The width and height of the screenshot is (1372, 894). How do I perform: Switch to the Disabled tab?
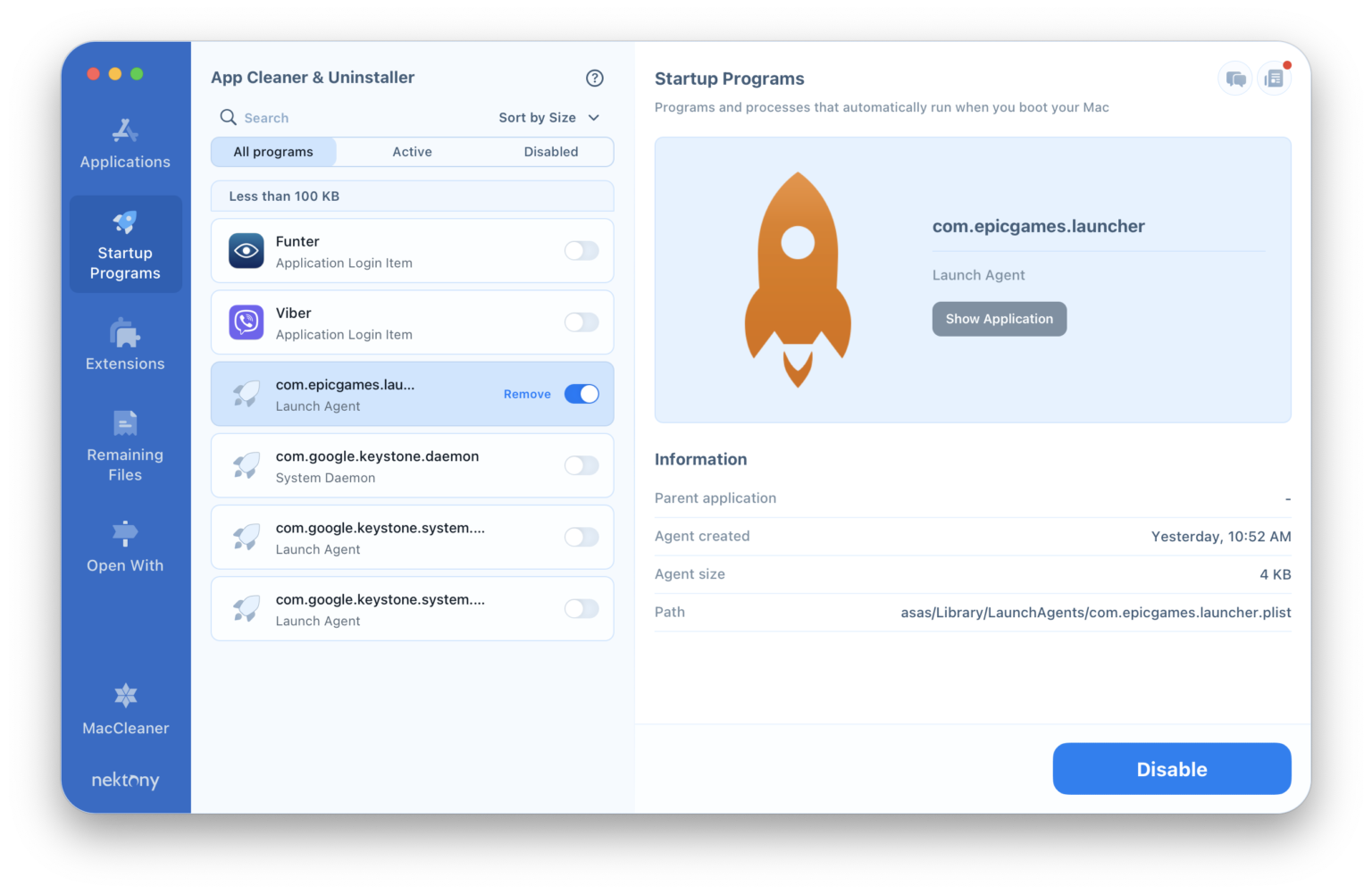tap(550, 152)
